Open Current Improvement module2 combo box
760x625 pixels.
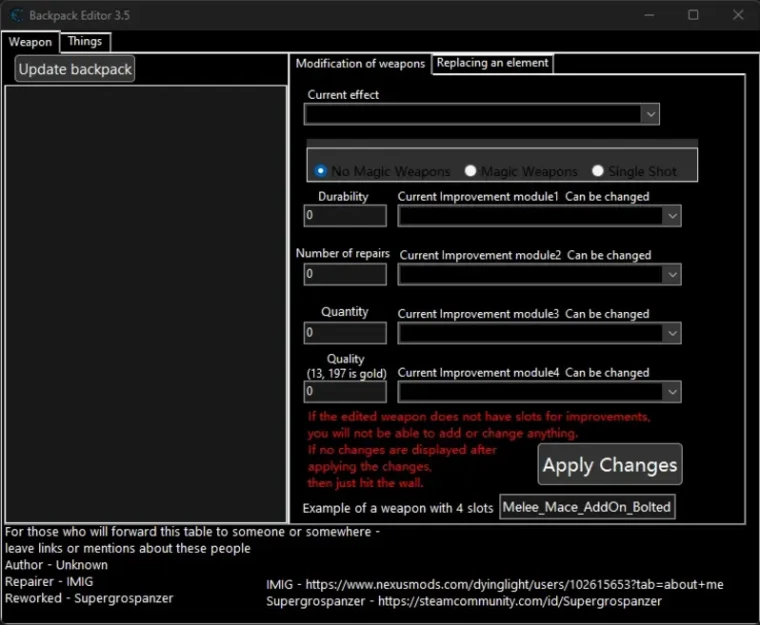coord(672,274)
